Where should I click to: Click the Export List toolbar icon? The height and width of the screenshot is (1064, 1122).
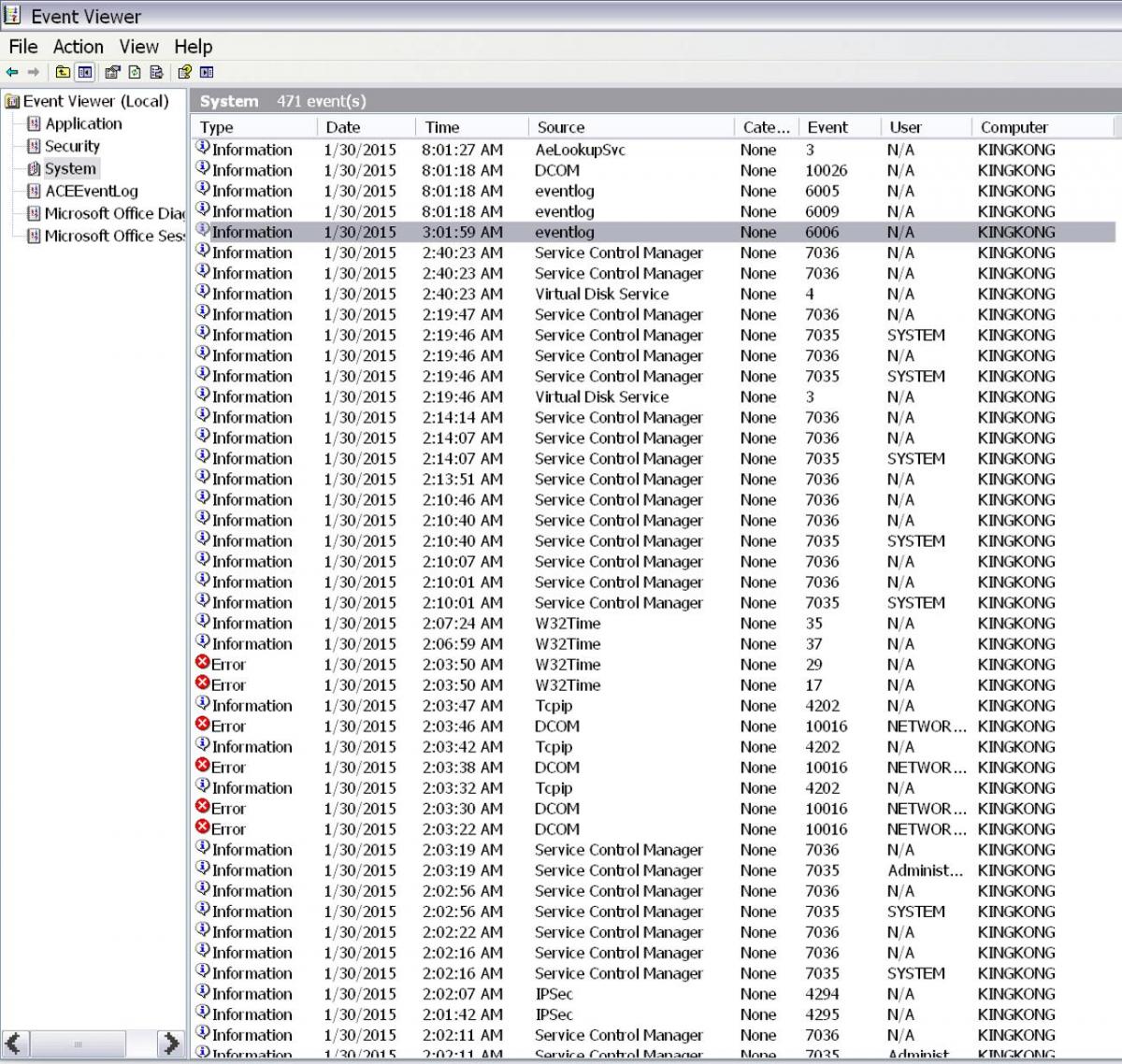pyautogui.click(x=156, y=72)
